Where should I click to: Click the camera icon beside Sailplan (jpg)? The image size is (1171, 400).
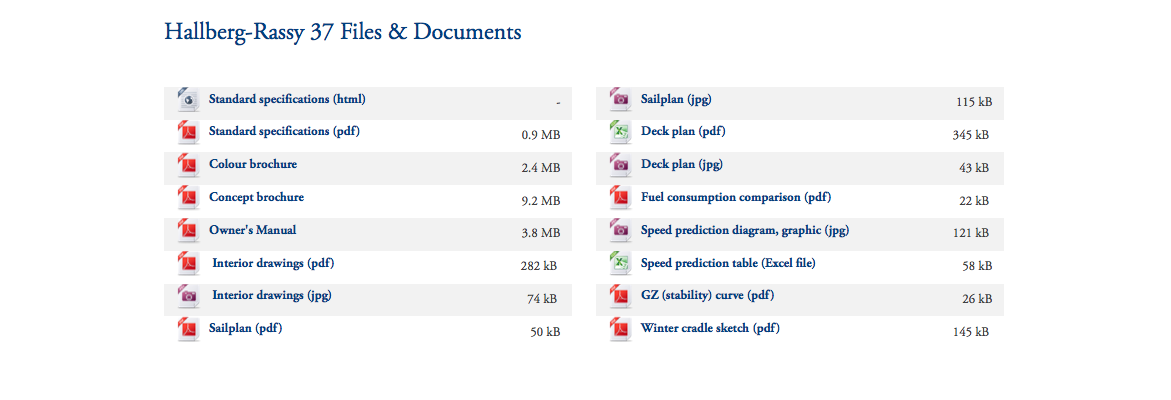pyautogui.click(x=621, y=100)
